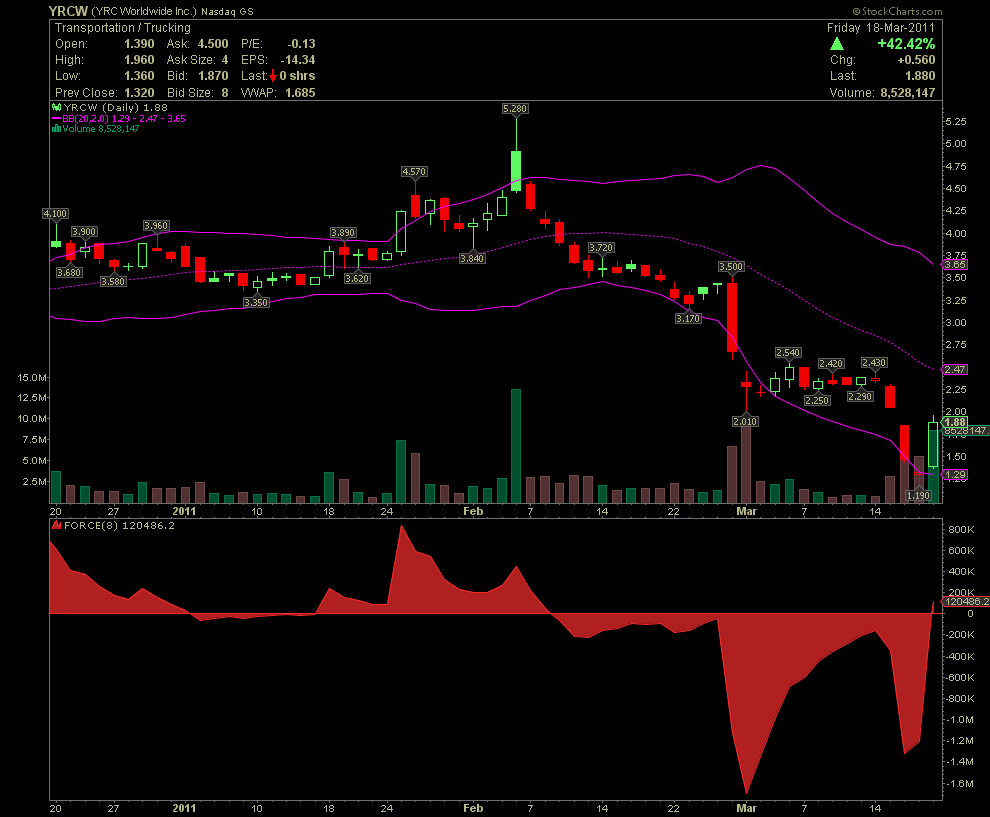Select the Prev Close value 1.320

[139, 93]
